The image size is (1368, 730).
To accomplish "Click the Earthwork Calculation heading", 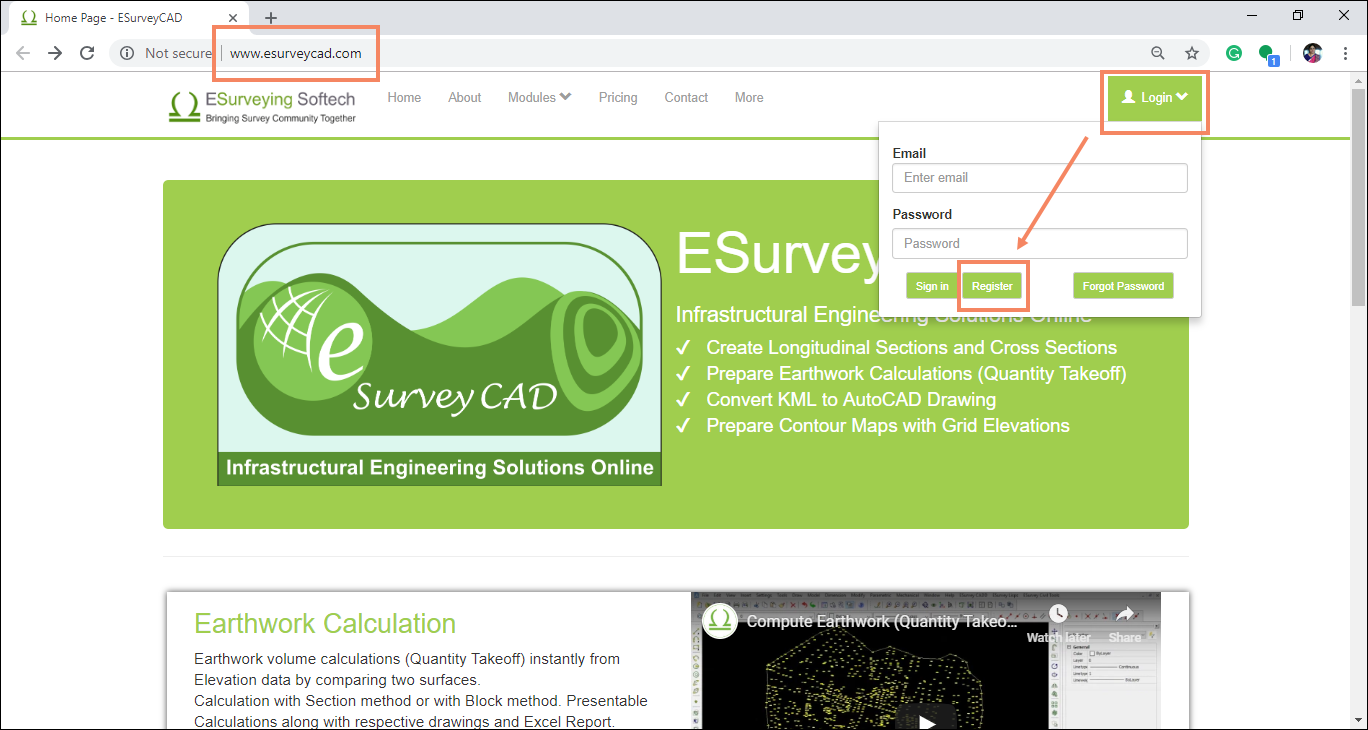I will pos(325,623).
